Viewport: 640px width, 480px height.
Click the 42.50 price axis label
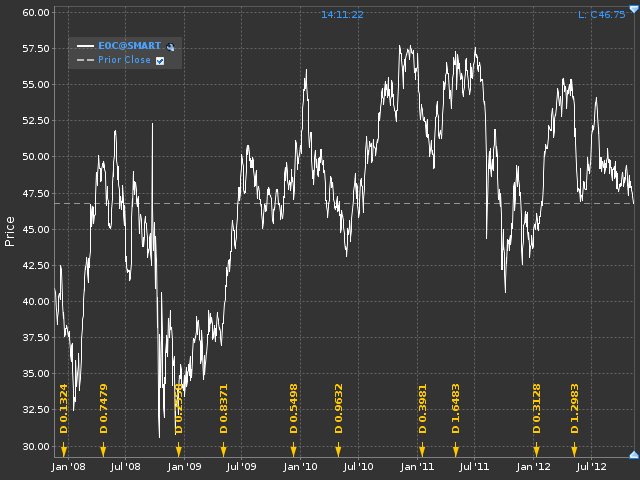pos(36,266)
